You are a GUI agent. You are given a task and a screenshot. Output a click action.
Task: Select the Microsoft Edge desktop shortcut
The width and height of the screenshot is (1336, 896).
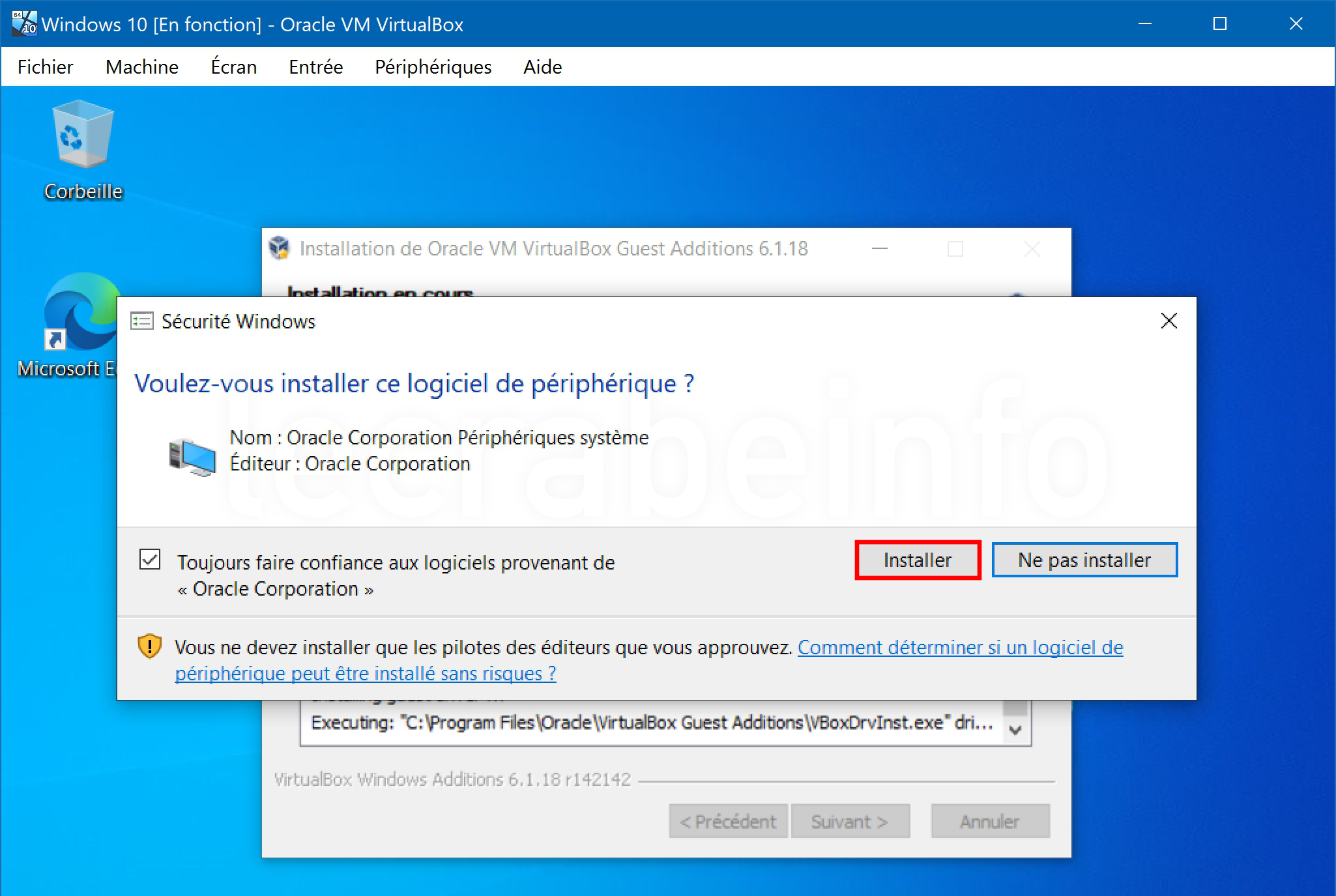[x=67, y=326]
